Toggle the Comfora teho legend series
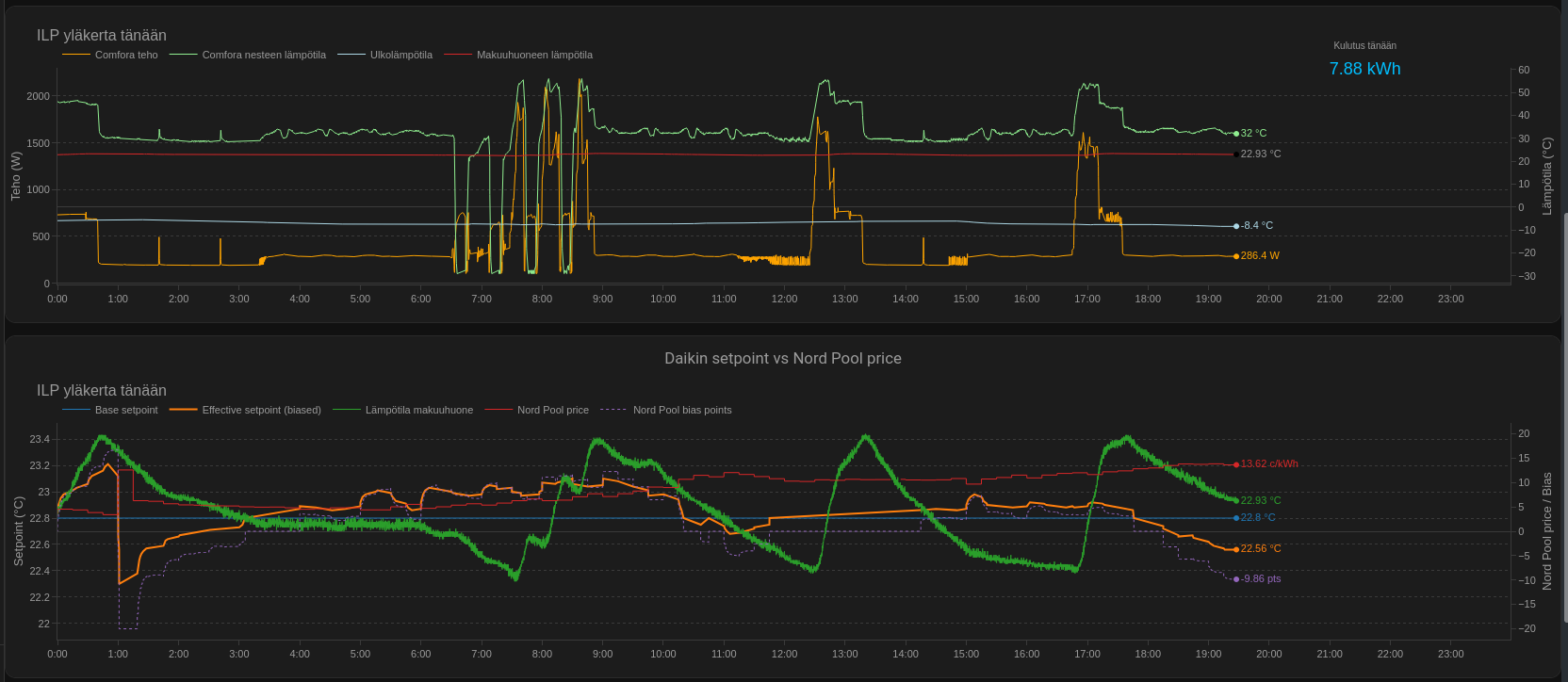Screen dimensions: 1568x682 [x=125, y=55]
